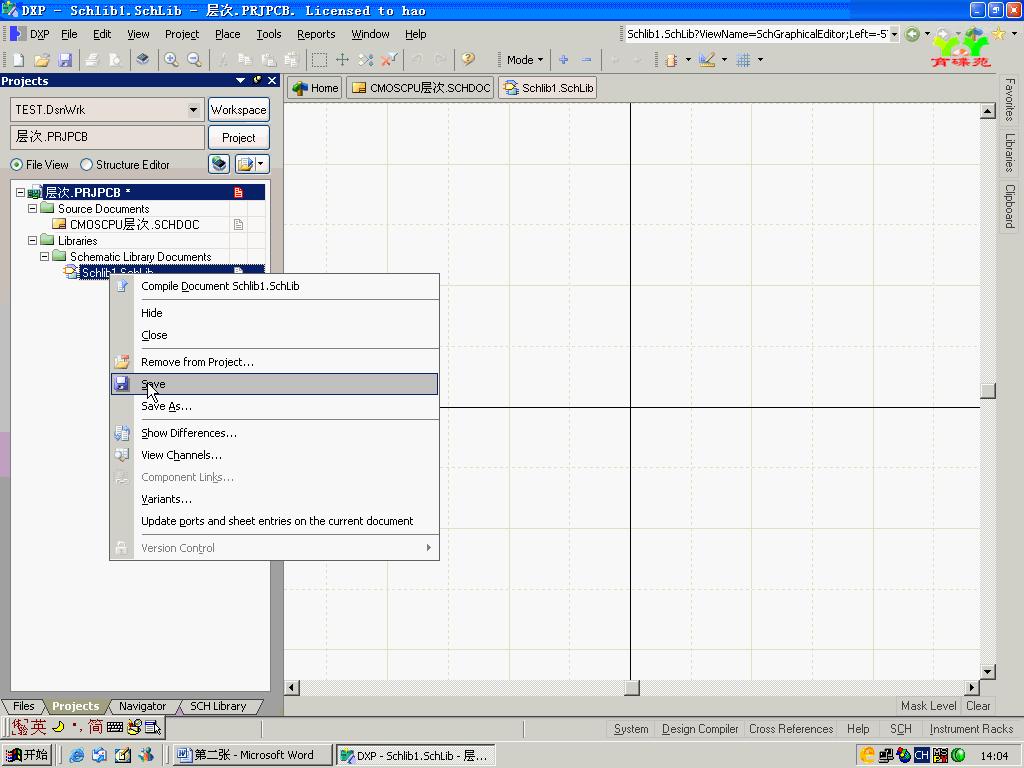Open the address bar URL dropdown arrow
The image size is (1024, 768).
tap(894, 34)
